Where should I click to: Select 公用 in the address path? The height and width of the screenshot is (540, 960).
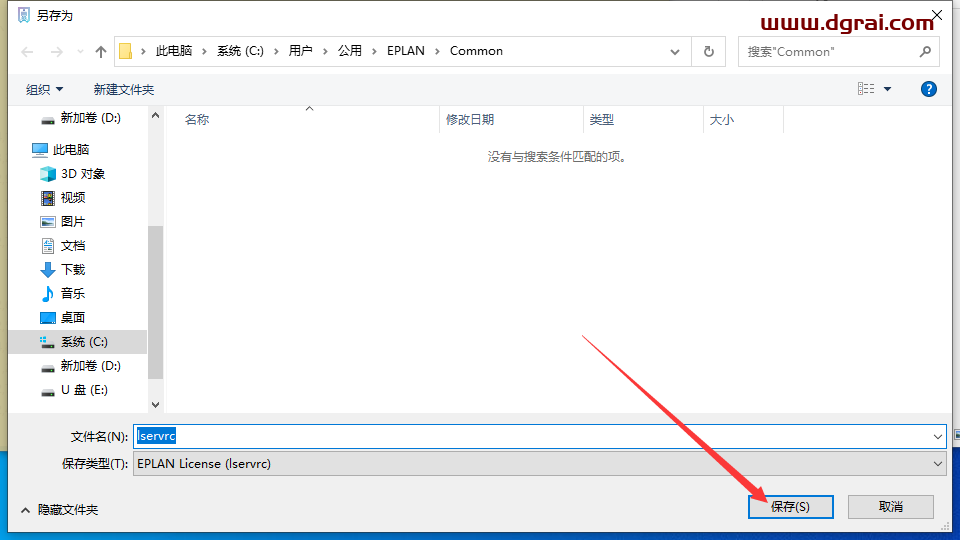[350, 51]
